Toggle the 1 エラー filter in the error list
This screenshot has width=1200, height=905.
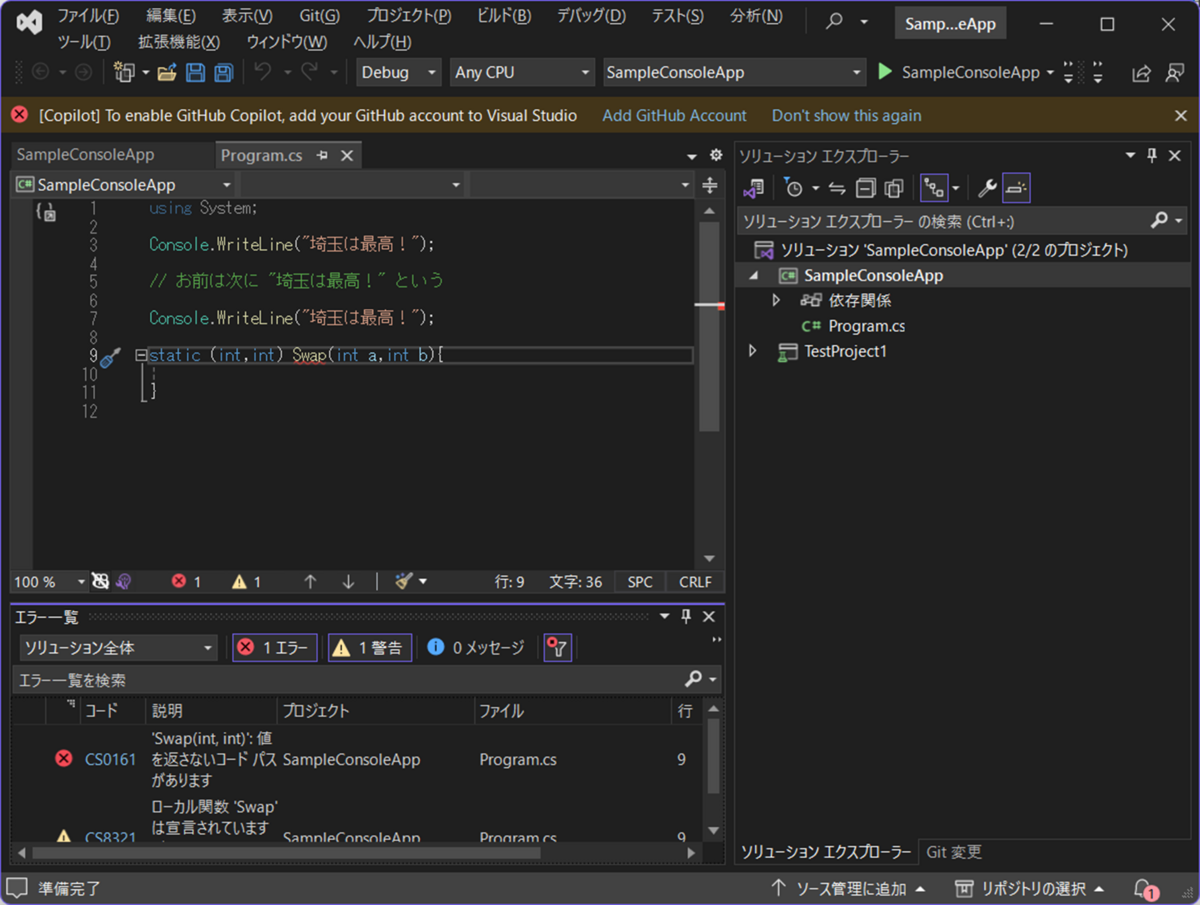[x=274, y=647]
